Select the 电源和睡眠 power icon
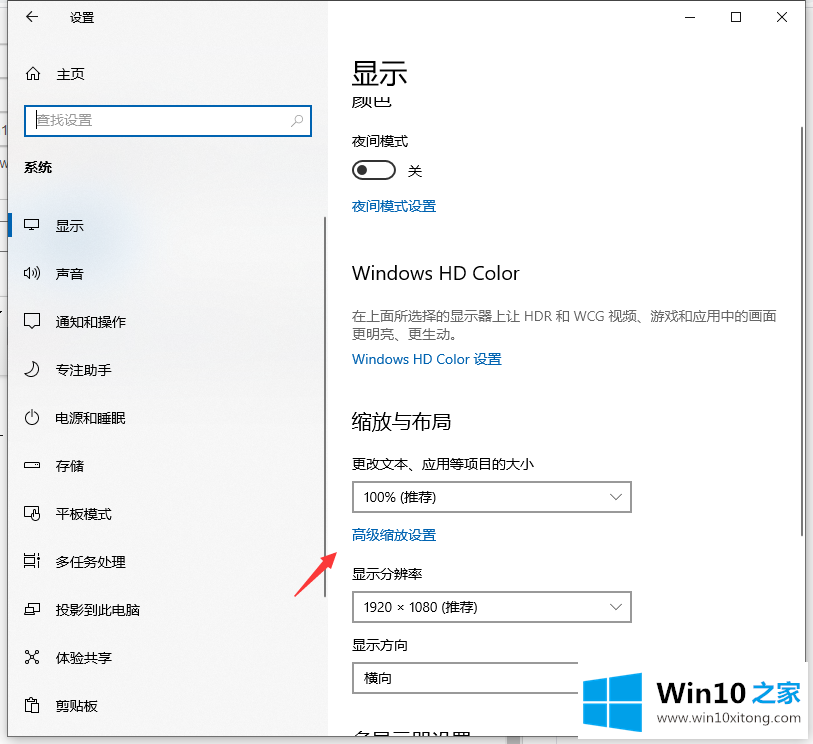Screen dimensions: 813x744 click(x=32, y=417)
